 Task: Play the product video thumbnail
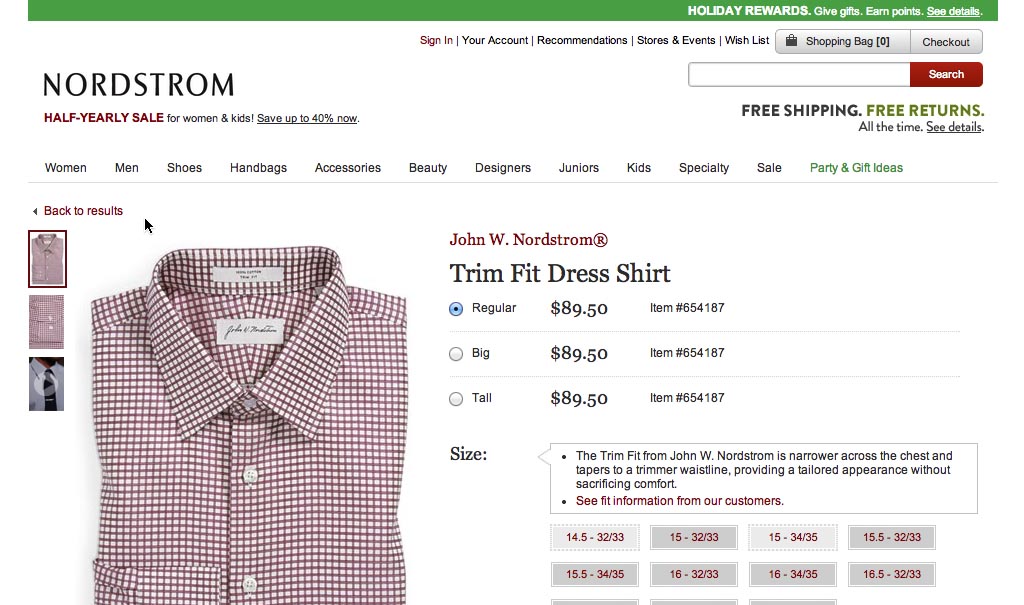tap(47, 384)
